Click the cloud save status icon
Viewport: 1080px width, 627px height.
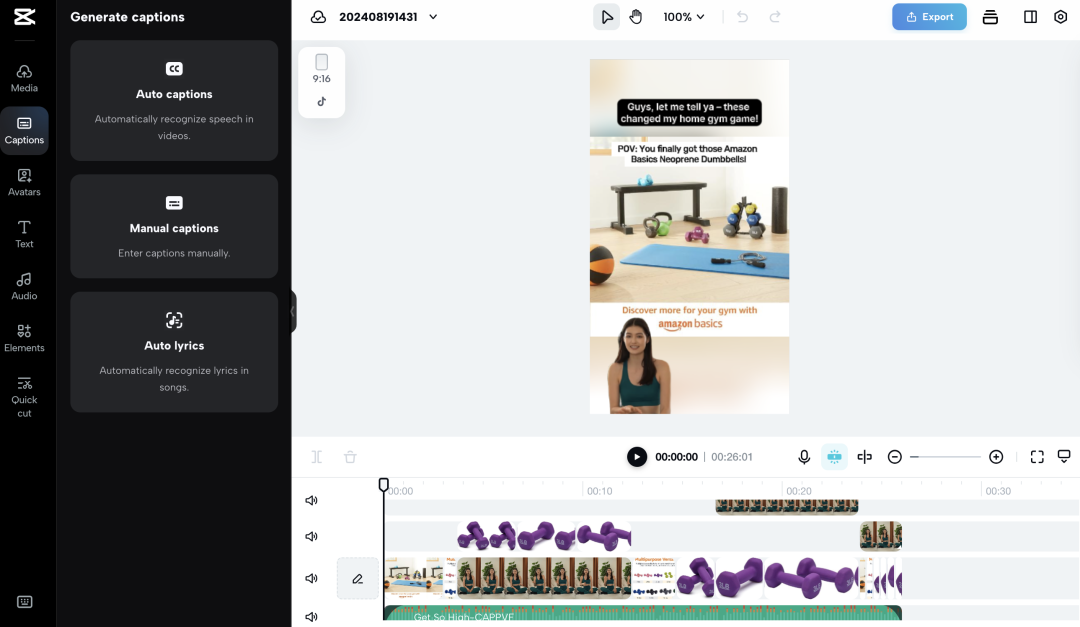pyautogui.click(x=318, y=17)
